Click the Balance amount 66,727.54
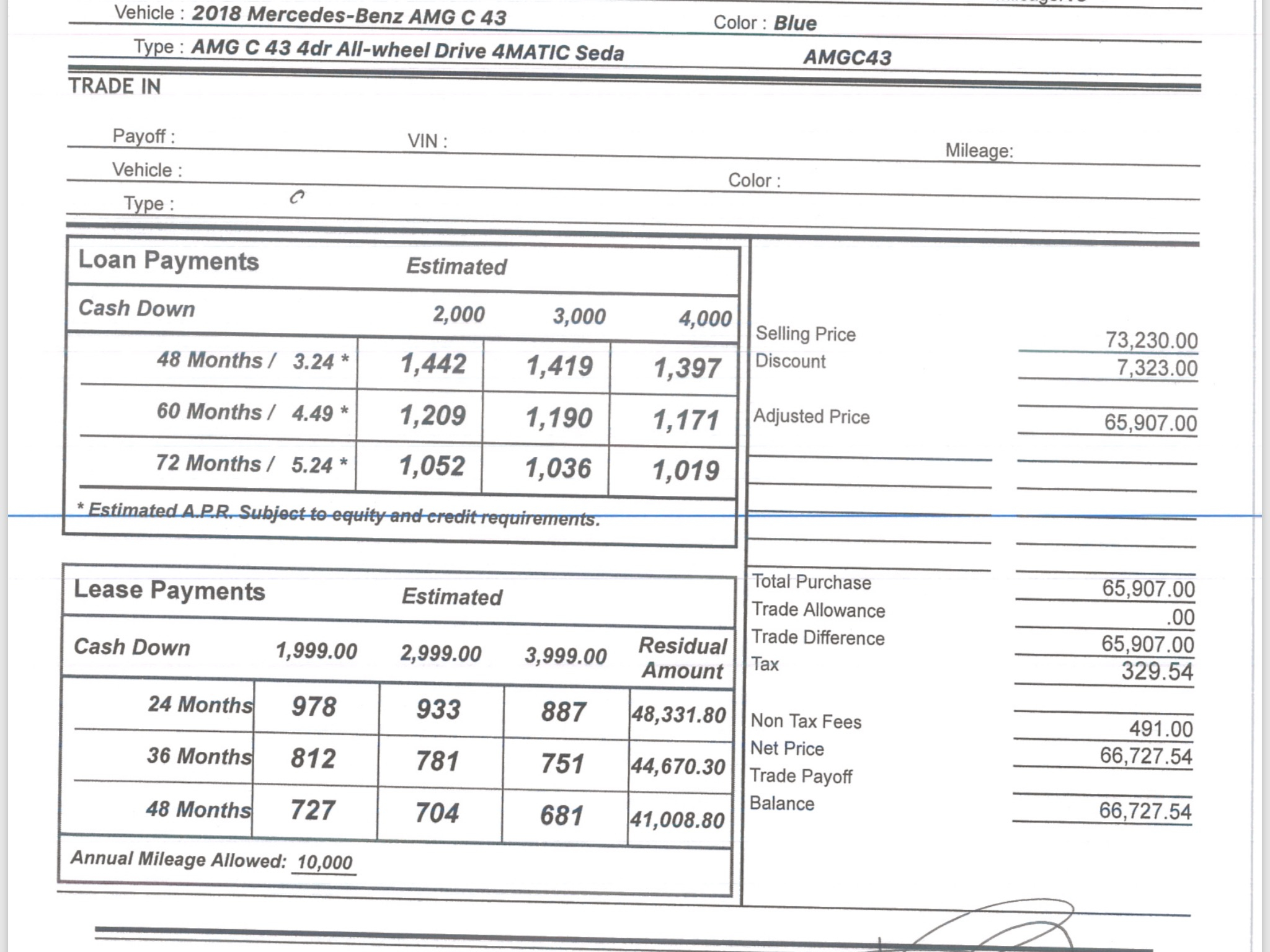 [1145, 811]
